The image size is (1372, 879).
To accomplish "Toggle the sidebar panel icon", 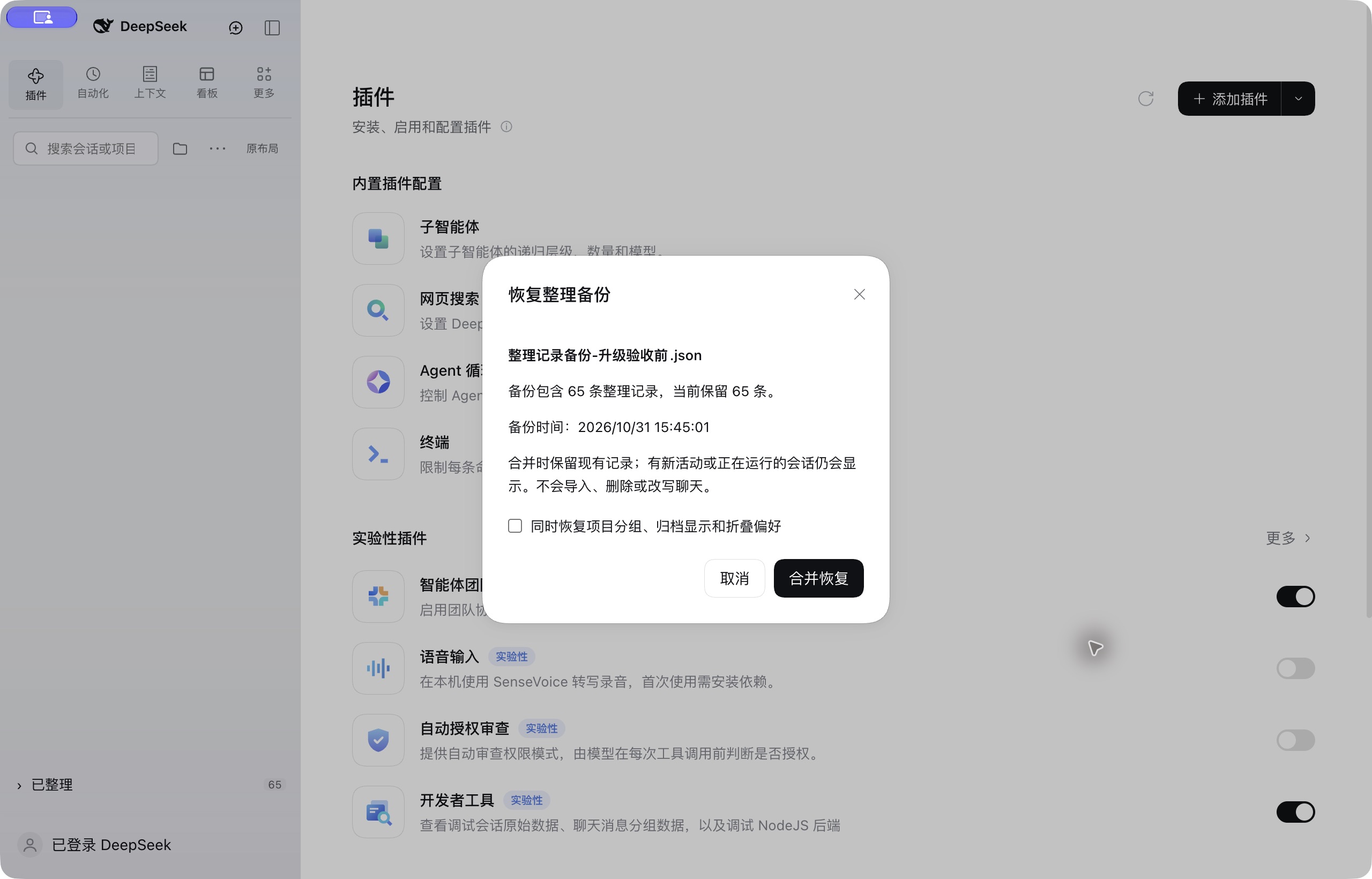I will click(x=272, y=27).
